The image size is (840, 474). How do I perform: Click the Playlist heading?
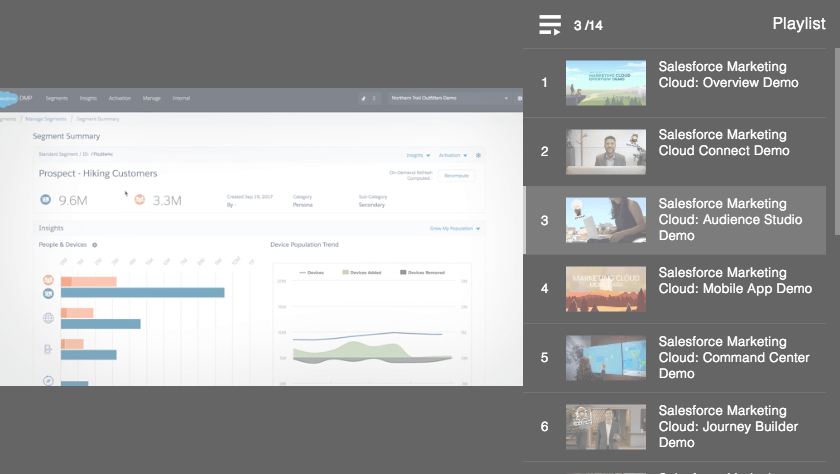click(799, 24)
